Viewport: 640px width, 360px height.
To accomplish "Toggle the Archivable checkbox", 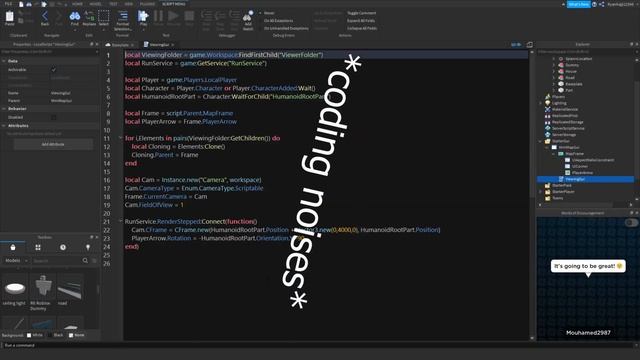I will 53,70.
